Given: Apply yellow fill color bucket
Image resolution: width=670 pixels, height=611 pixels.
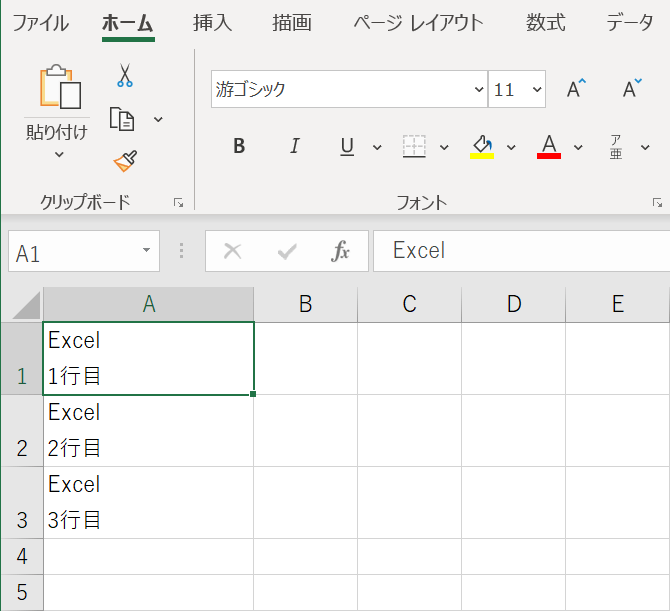Looking at the screenshot, I should coord(482,147).
